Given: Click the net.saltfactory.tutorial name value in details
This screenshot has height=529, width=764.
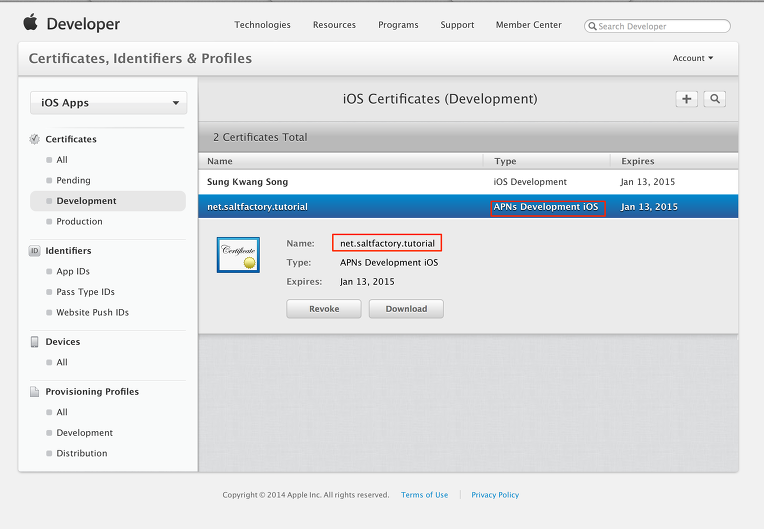Looking at the screenshot, I should click(387, 243).
